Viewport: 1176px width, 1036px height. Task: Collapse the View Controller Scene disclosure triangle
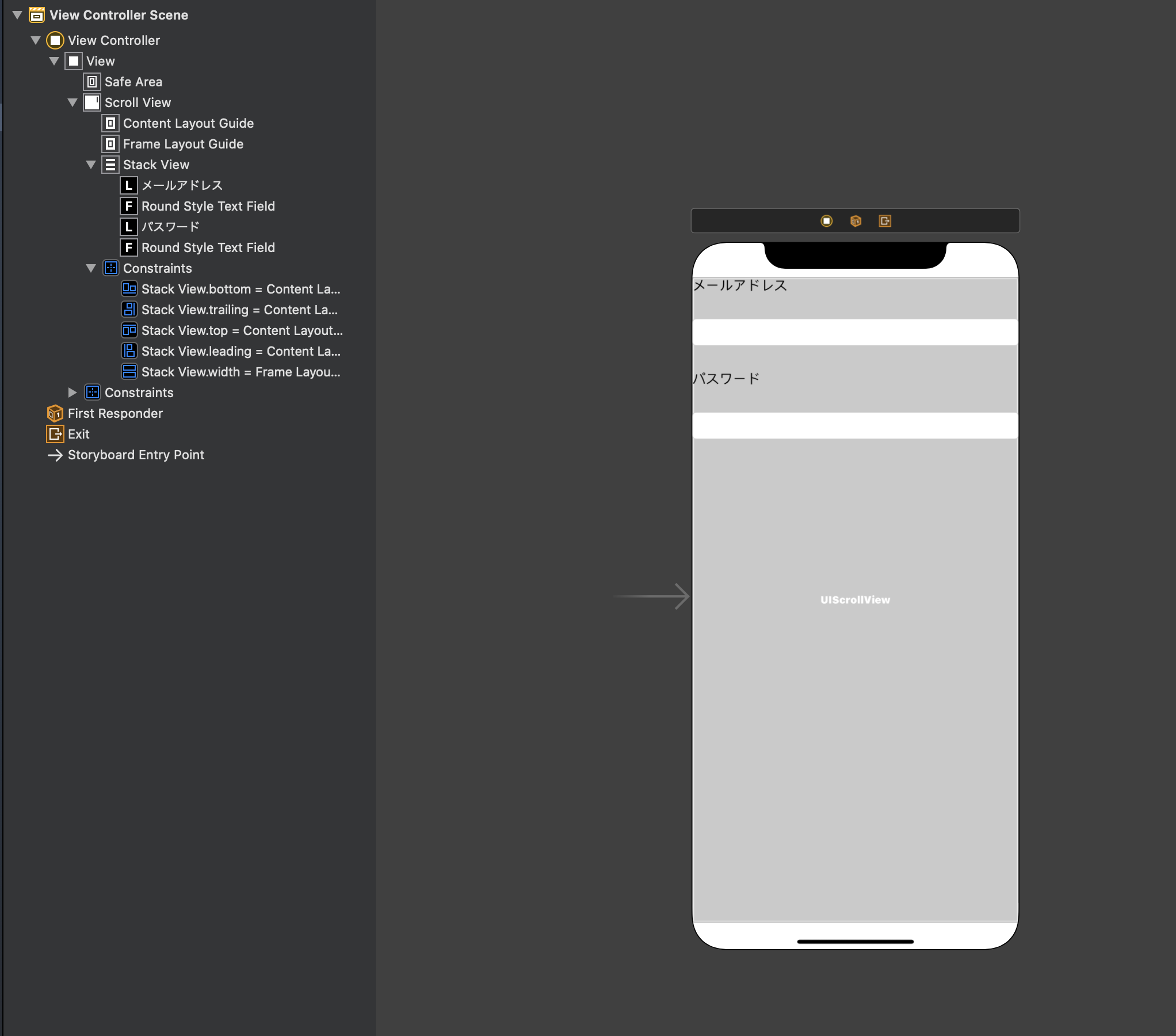point(17,15)
